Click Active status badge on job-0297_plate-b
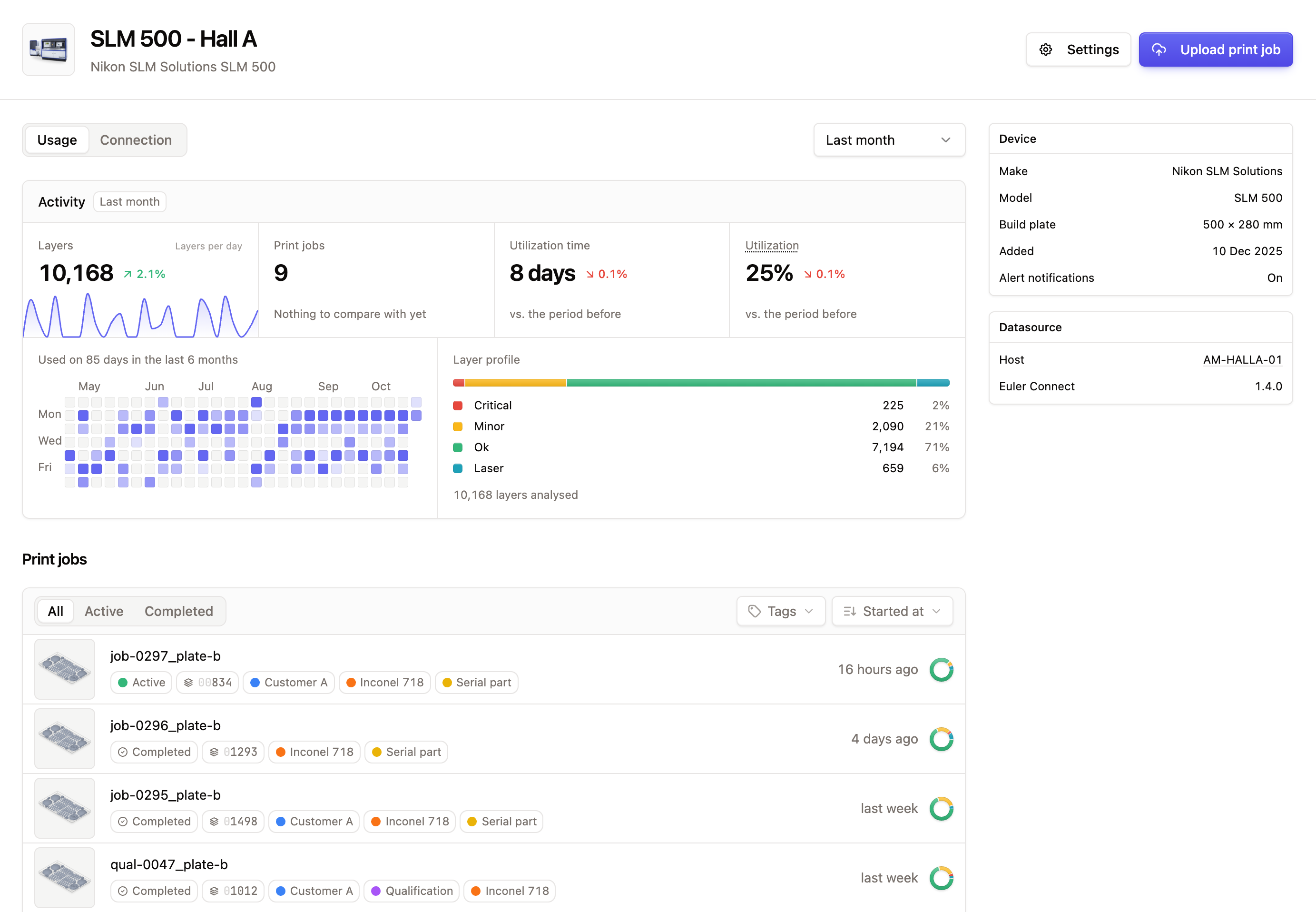The image size is (1316, 912). point(141,682)
